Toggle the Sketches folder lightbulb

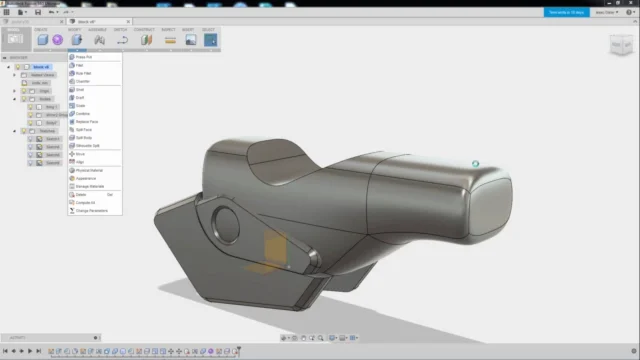(x=24, y=131)
